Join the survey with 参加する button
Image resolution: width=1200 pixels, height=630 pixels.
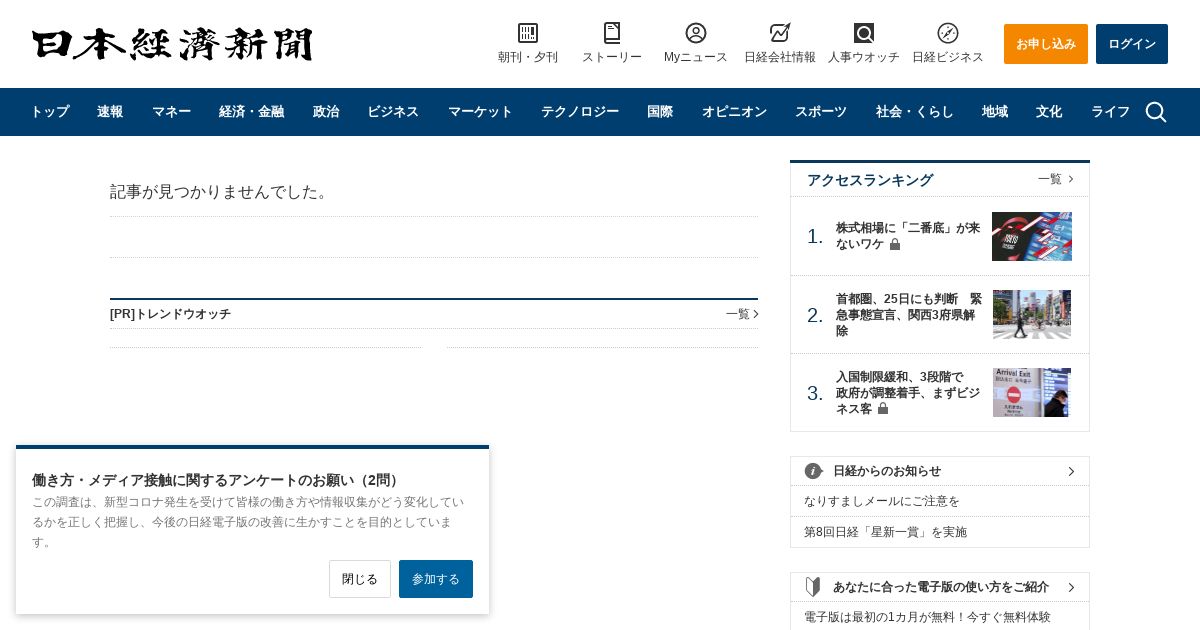point(436,579)
